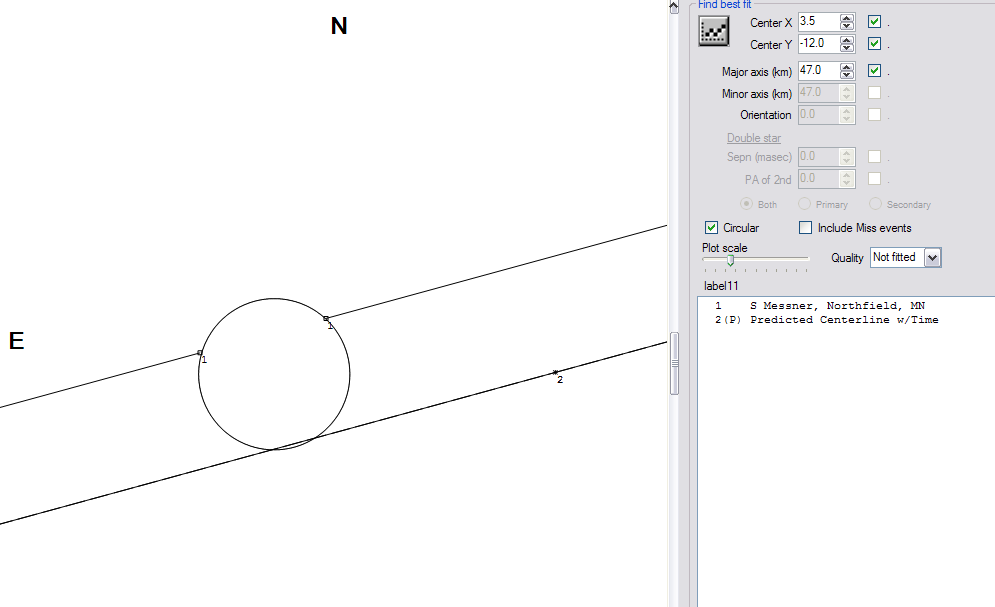Enable Include Miss events checkbox

[805, 228]
